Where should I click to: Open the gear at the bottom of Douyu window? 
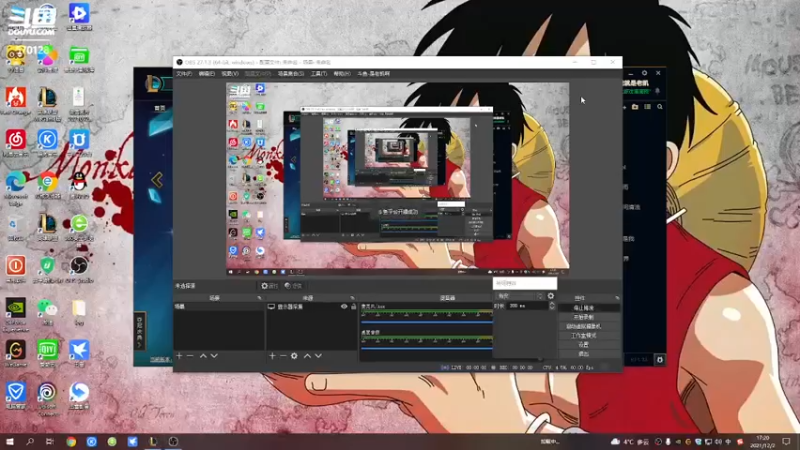coord(660,360)
